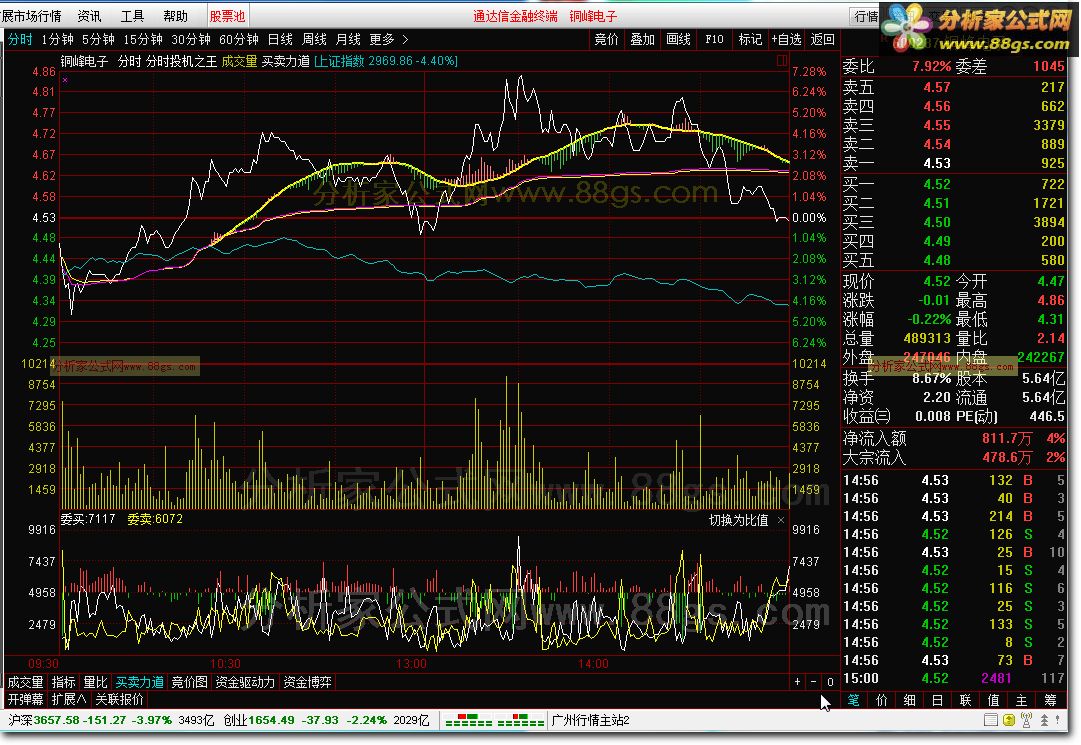Select the 资金驱动力 indicator tab
Viewport: 1081px width, 745px height.
[x=245, y=682]
